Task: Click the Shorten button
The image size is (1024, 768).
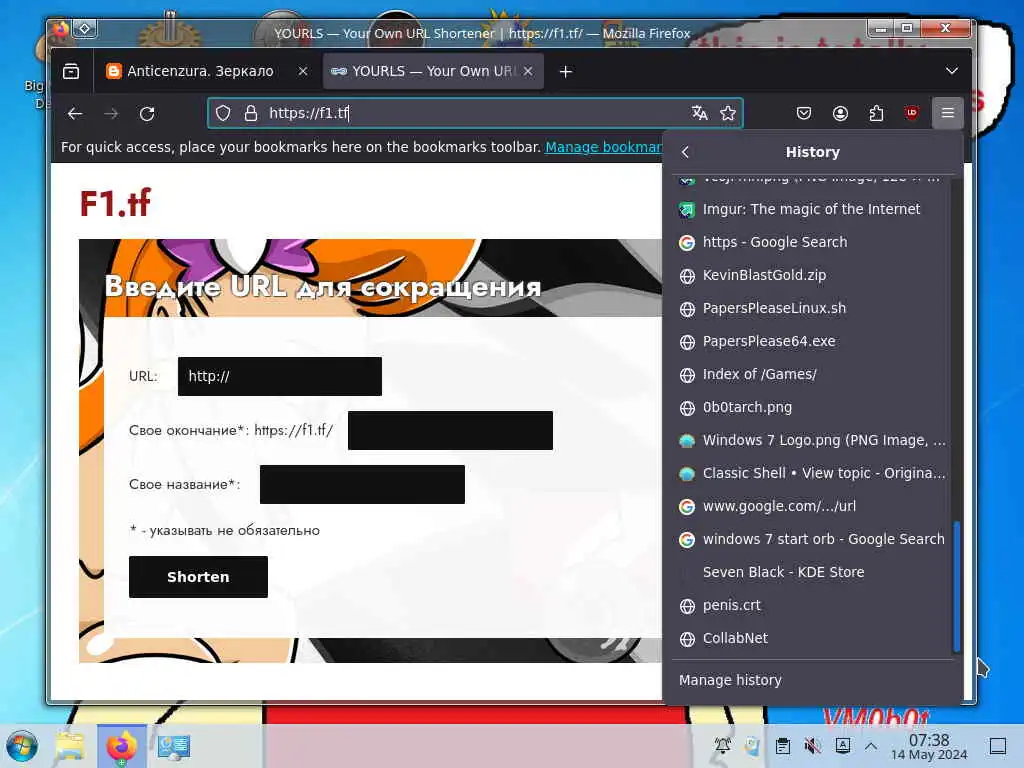Action: coord(198,577)
